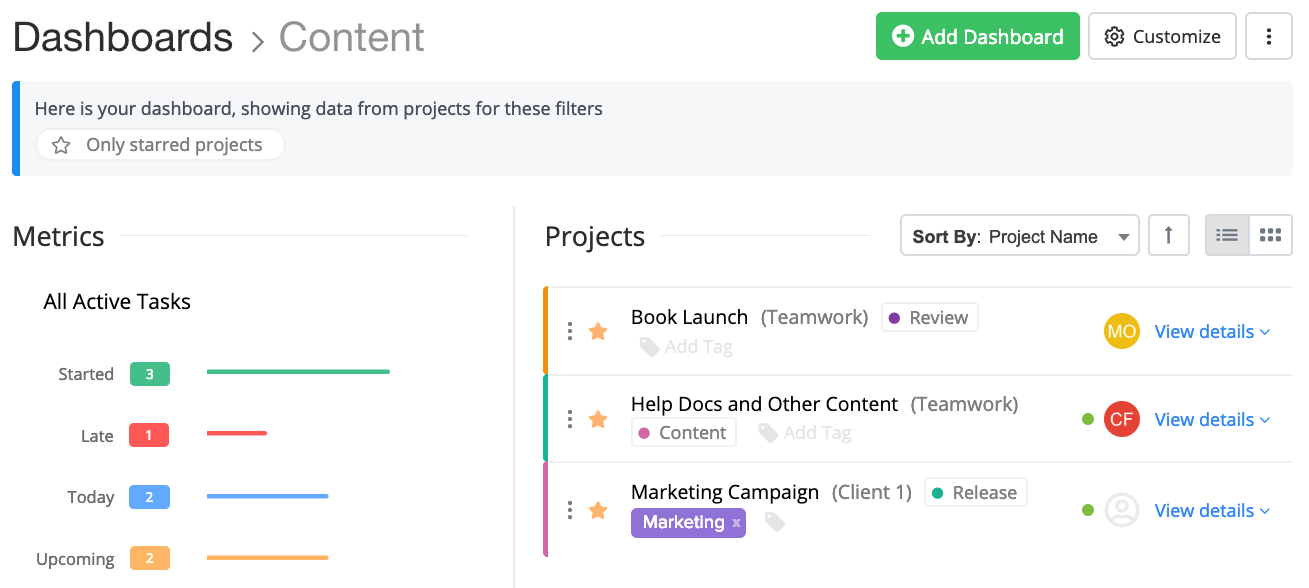Unstar the Book Launch project
Image resolution: width=1309 pixels, height=588 pixels.
coord(598,331)
